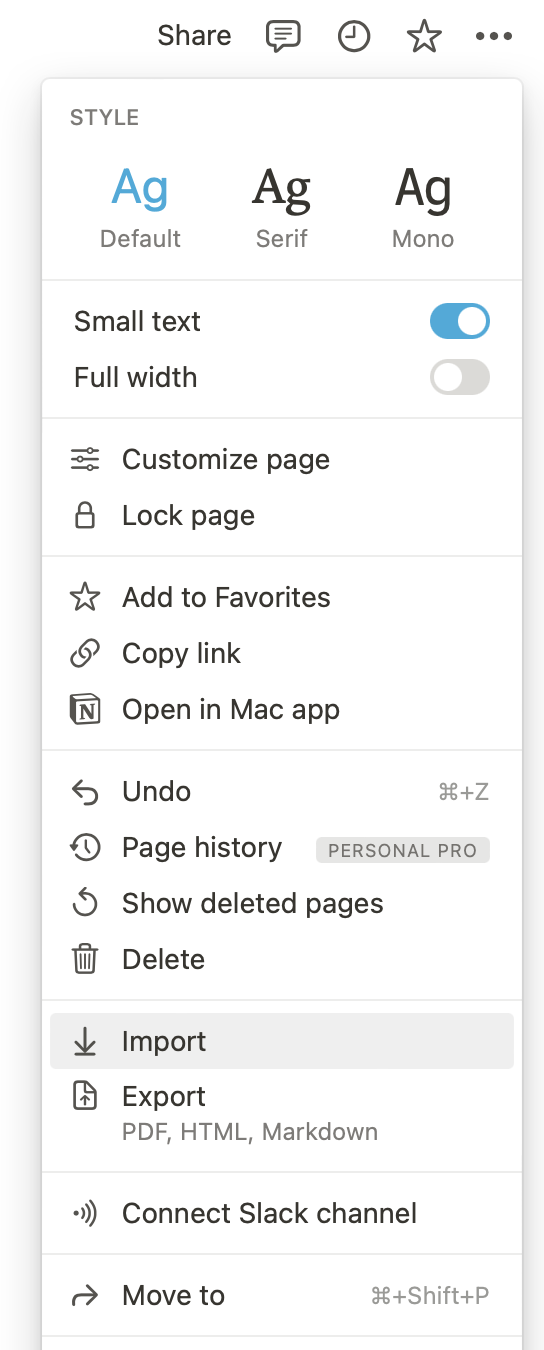Choose the Default font style
The width and height of the screenshot is (544, 1350).
140,207
